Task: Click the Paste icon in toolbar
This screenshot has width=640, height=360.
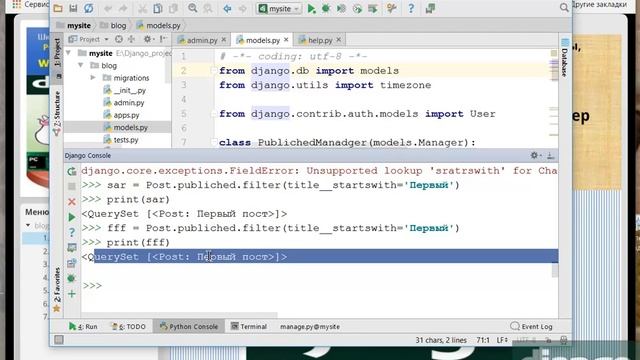Action: pyautogui.click(x=173, y=8)
